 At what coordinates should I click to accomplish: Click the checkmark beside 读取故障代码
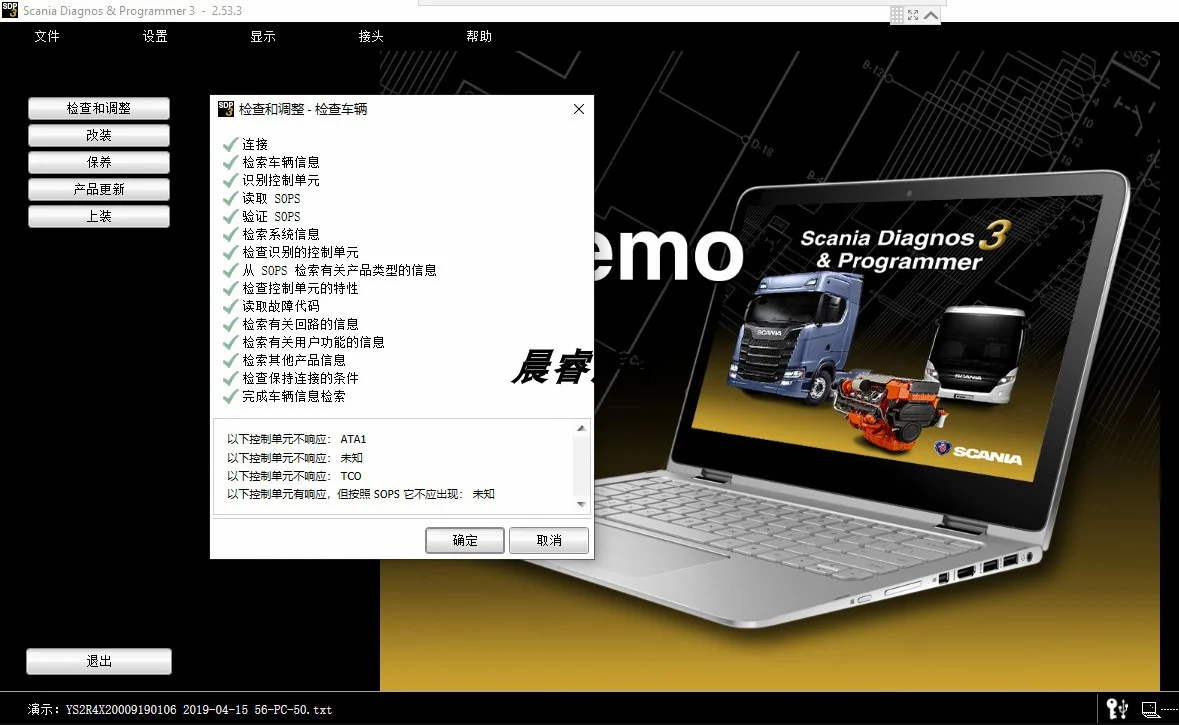click(x=230, y=306)
